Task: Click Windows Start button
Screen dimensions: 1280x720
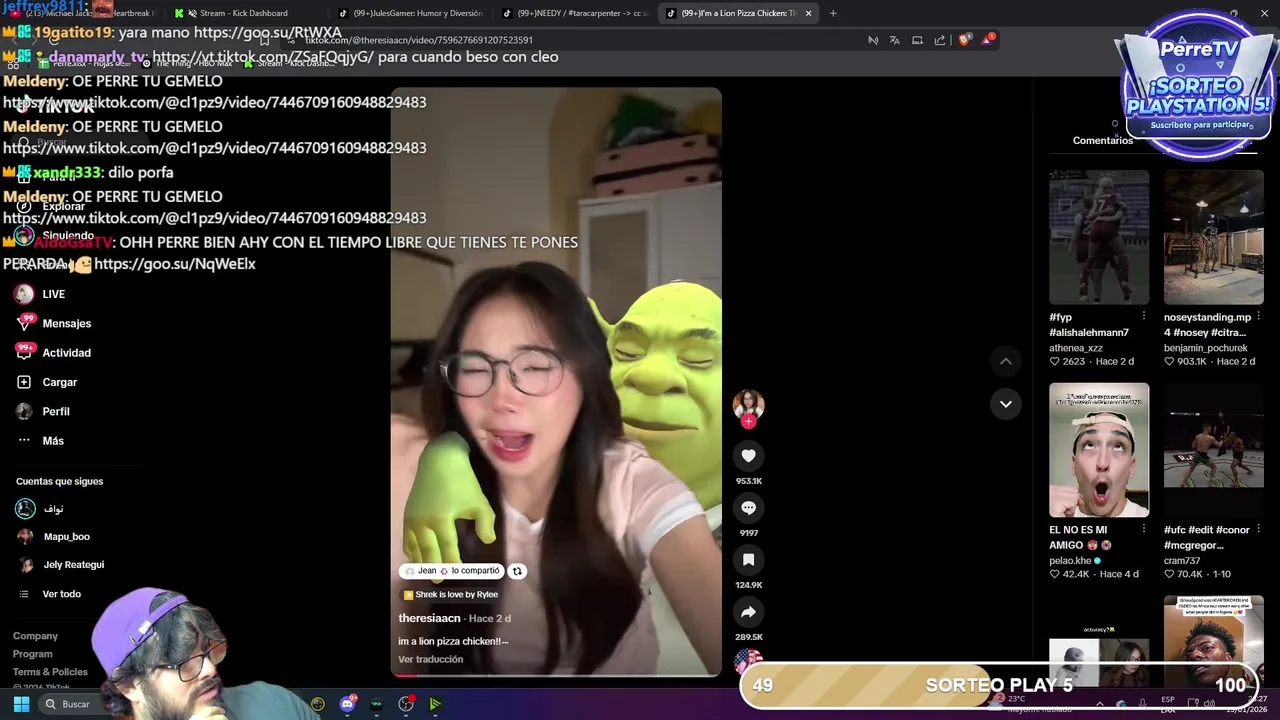Action: tap(21, 704)
